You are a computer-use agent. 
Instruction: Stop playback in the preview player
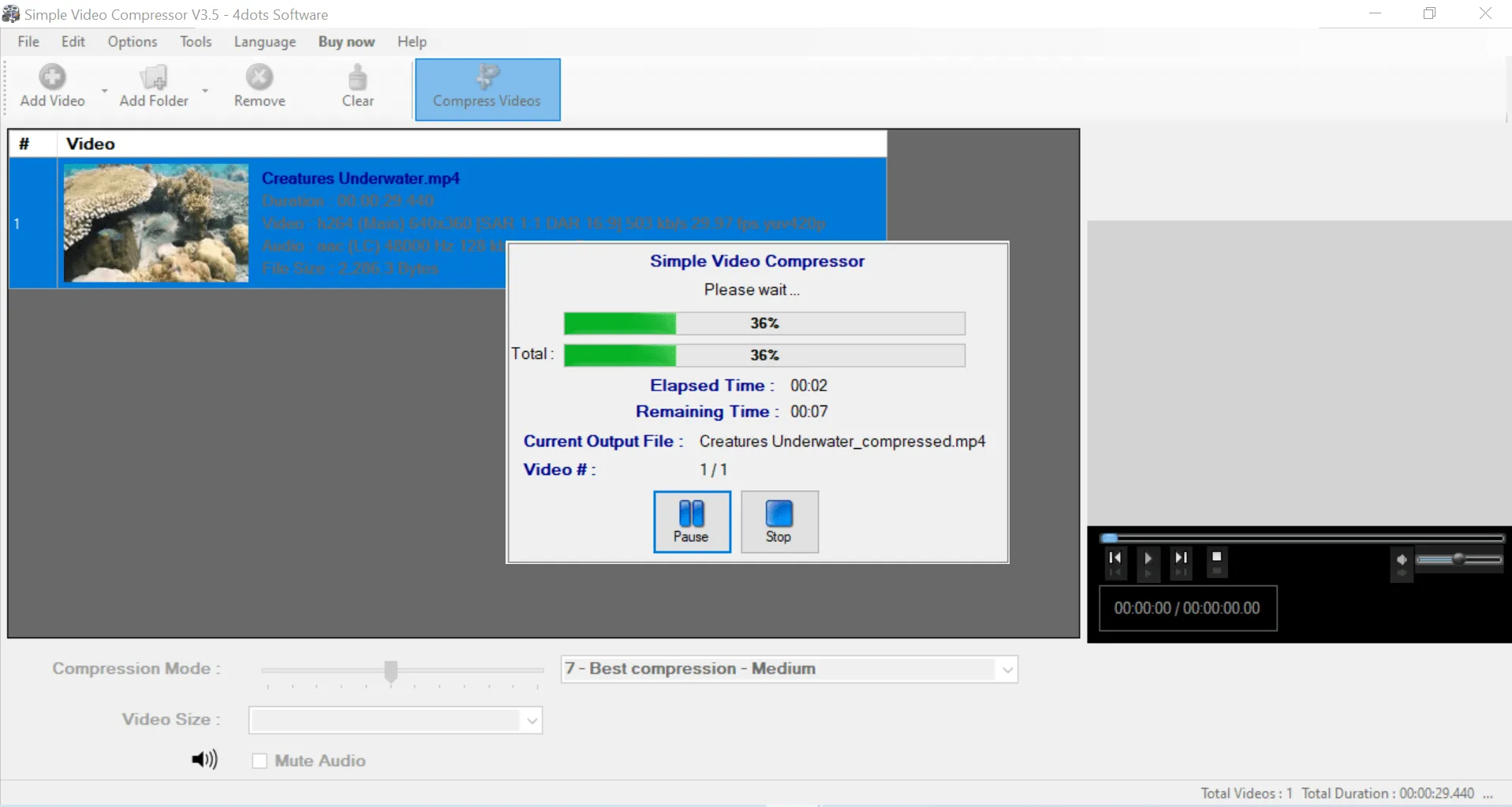(x=1217, y=557)
